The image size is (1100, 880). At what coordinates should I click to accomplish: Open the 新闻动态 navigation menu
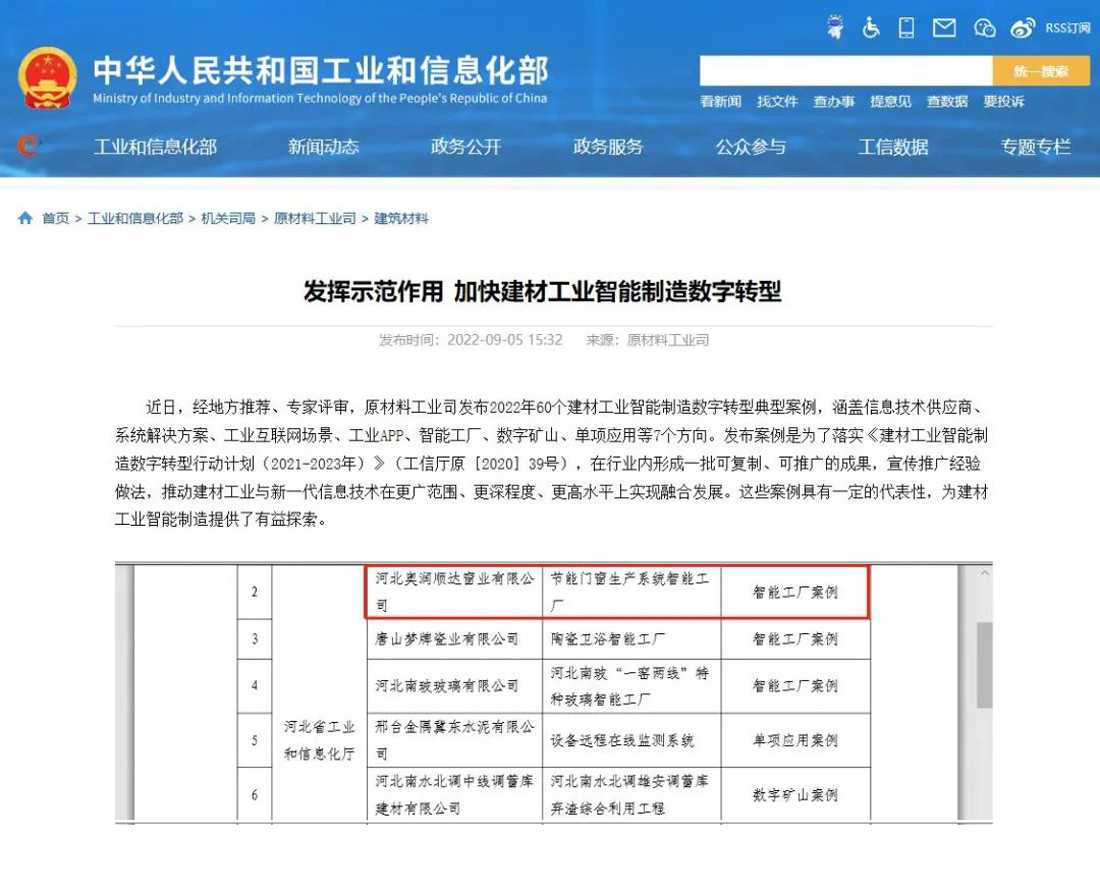323,147
